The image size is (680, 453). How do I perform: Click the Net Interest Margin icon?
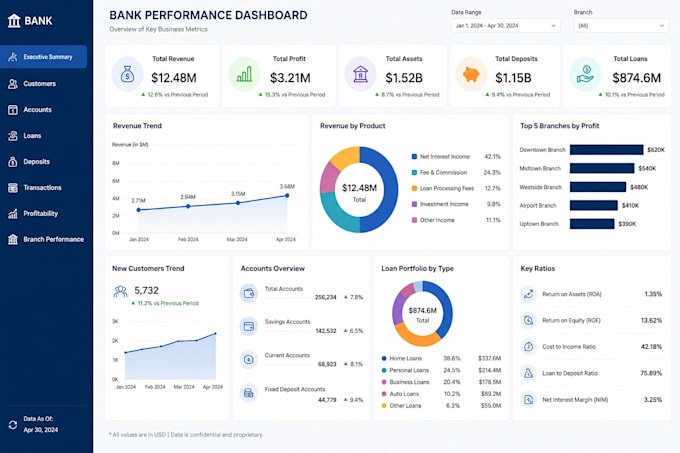pos(528,399)
